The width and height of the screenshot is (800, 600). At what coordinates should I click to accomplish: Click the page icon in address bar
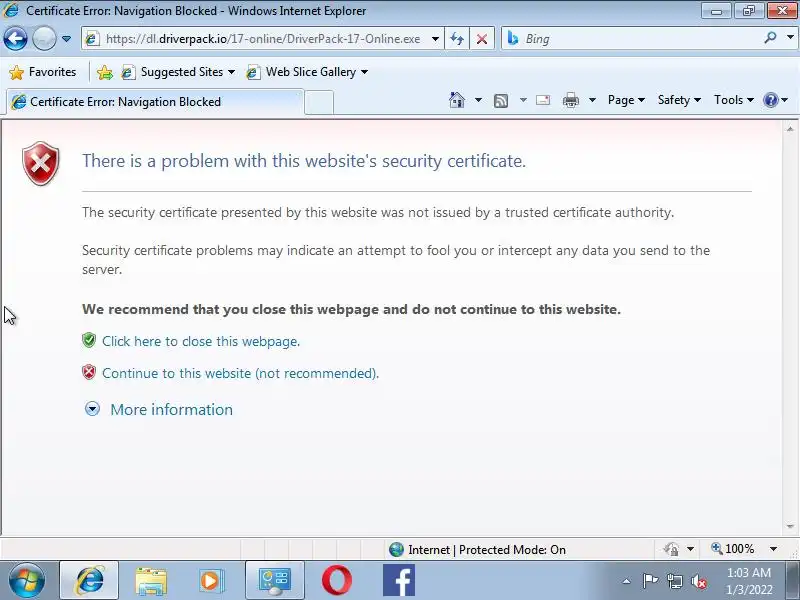click(92, 39)
